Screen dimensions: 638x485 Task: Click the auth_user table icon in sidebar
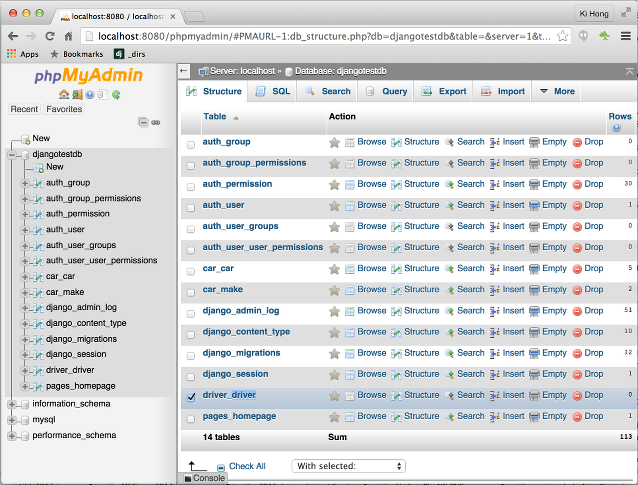38,230
